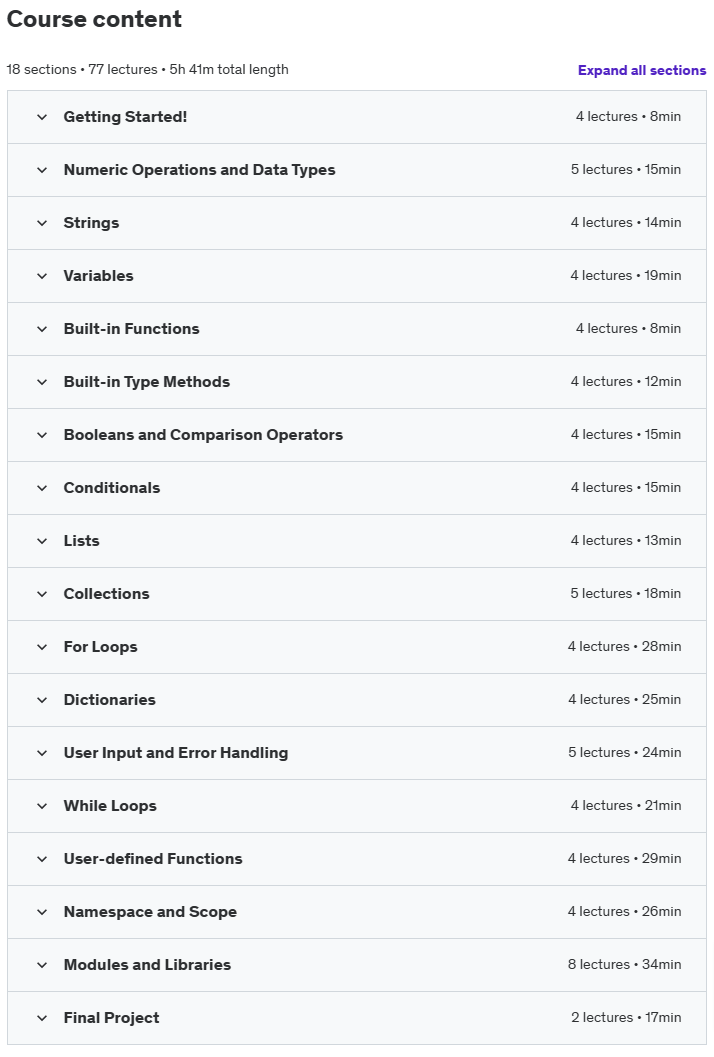
Task: Click the Lists section title
Action: click(82, 541)
